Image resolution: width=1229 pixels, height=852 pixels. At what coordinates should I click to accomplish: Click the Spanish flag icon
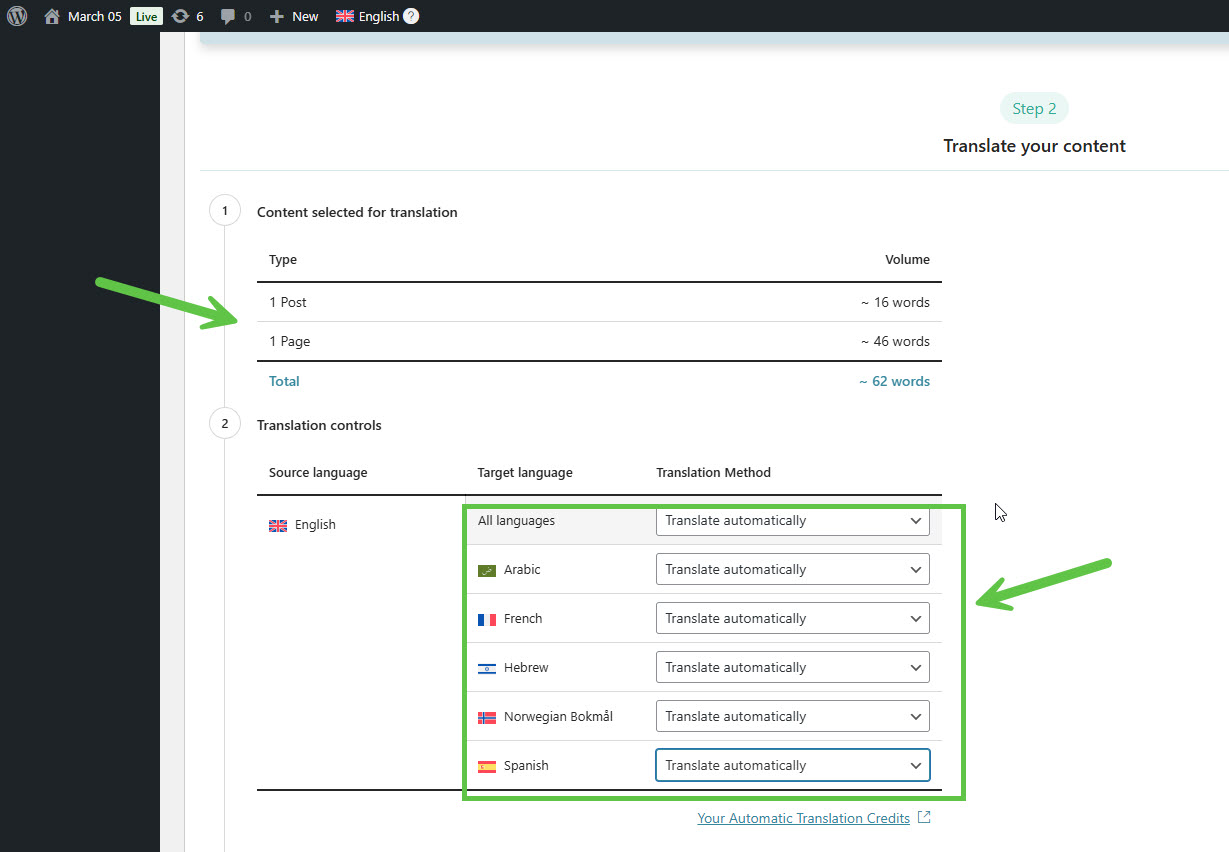click(487, 766)
